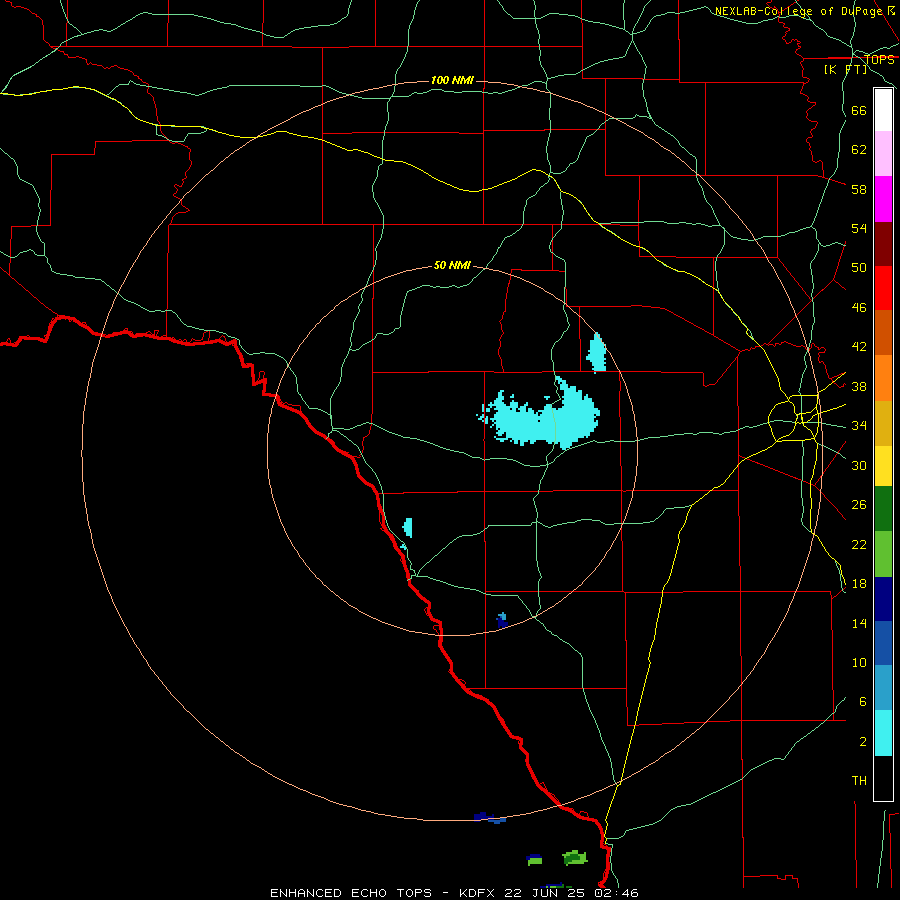Click the 22 legend value

[859, 544]
